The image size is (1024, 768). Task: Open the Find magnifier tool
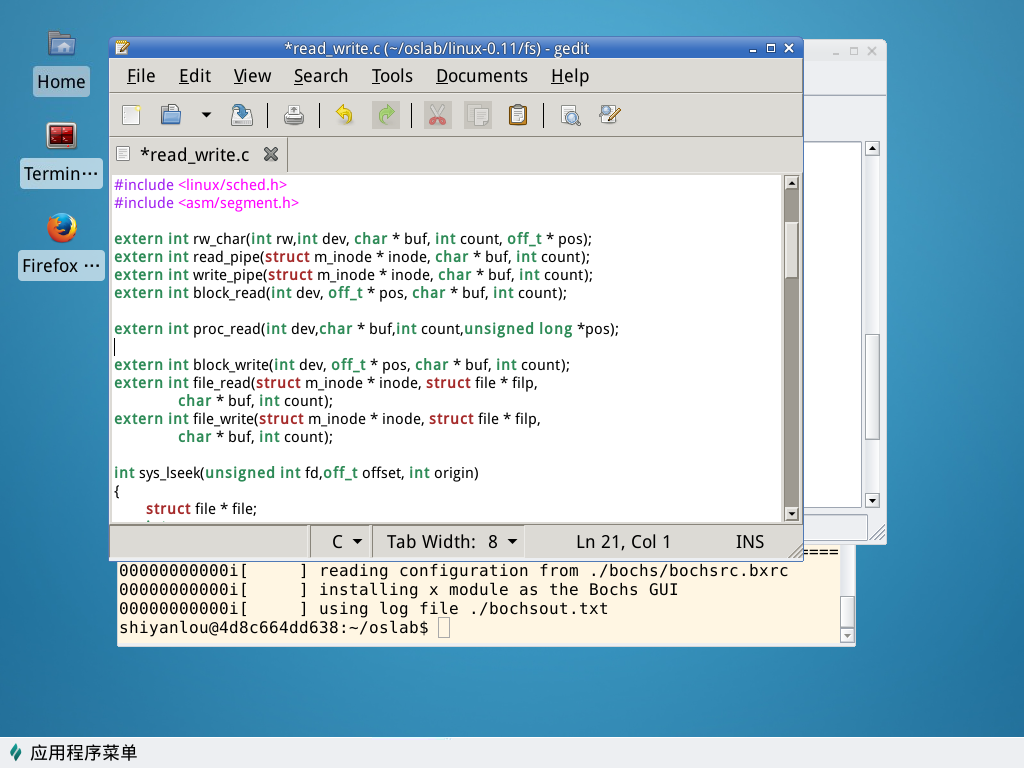(x=570, y=115)
